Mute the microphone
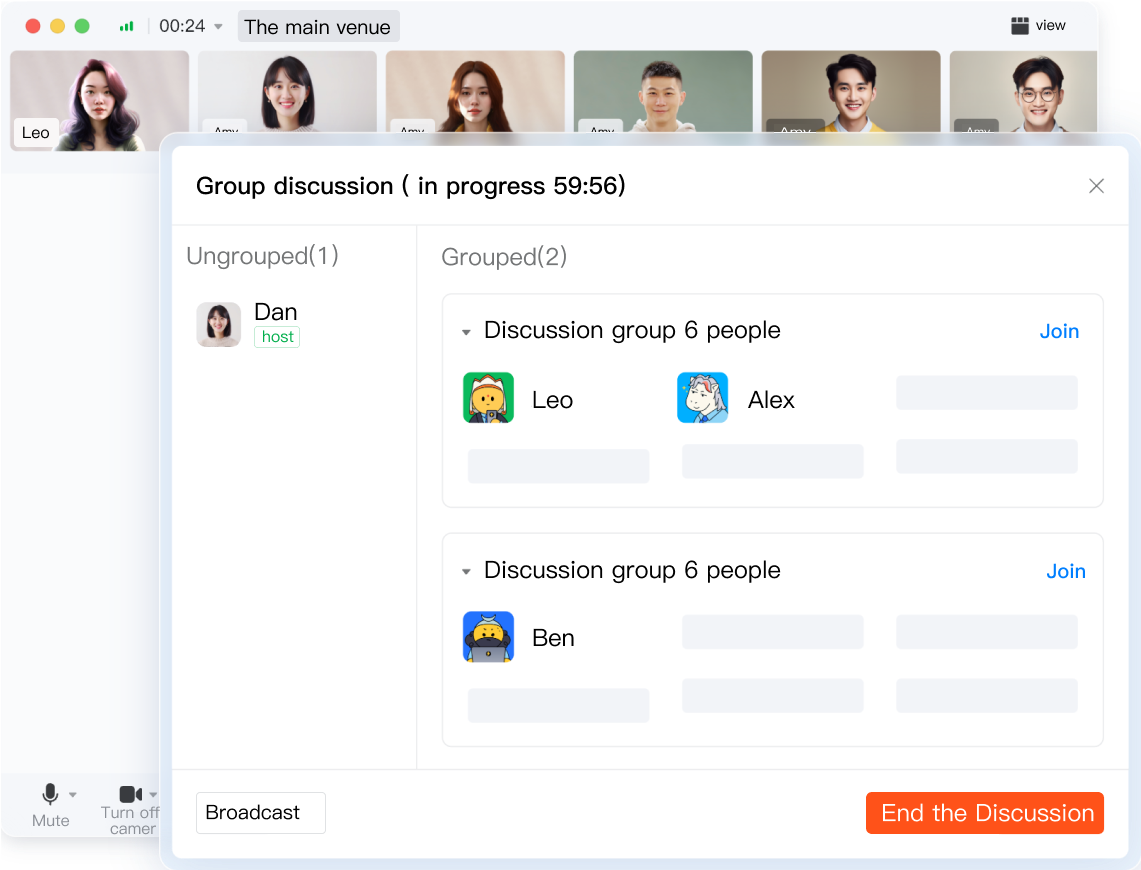The height and width of the screenshot is (870, 1141). point(49,796)
